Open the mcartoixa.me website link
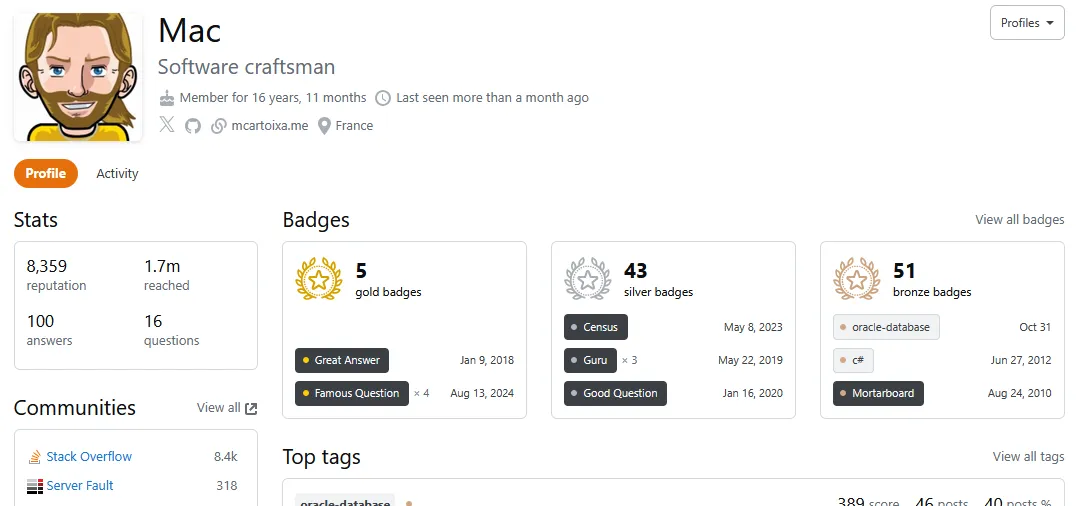Image resolution: width=1079 pixels, height=506 pixels. pyautogui.click(x=269, y=126)
